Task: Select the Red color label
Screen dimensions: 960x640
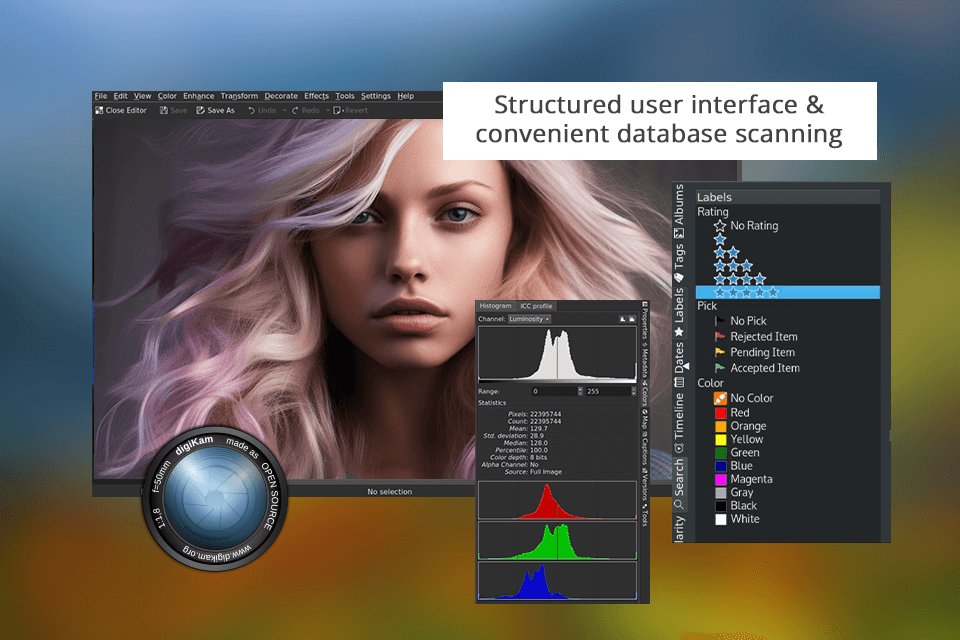Action: pyautogui.click(x=732, y=413)
